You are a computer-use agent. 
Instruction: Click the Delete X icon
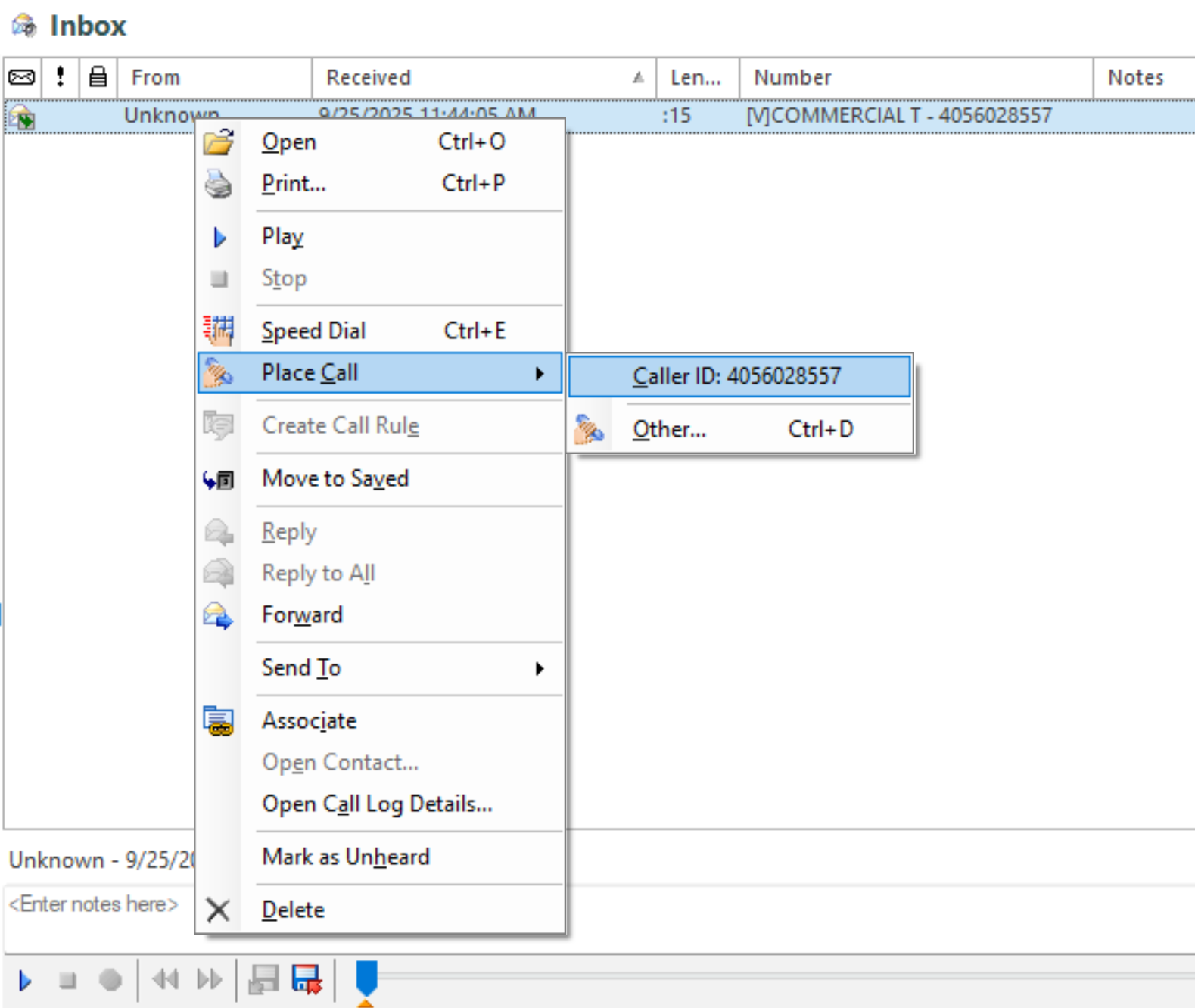(218, 910)
